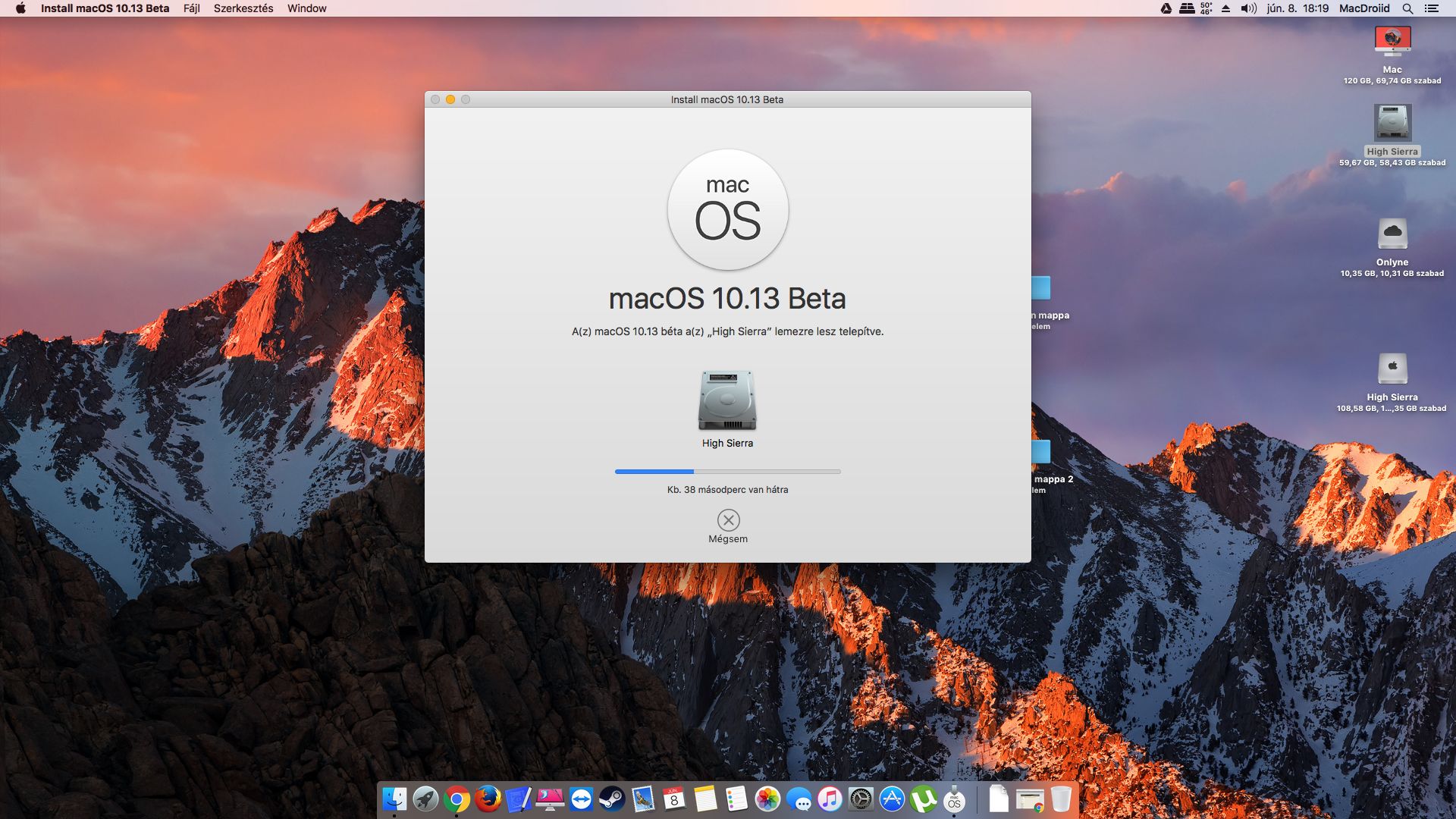The width and height of the screenshot is (1456, 819).
Task: Launch Firefox from the Dock
Action: [x=488, y=799]
